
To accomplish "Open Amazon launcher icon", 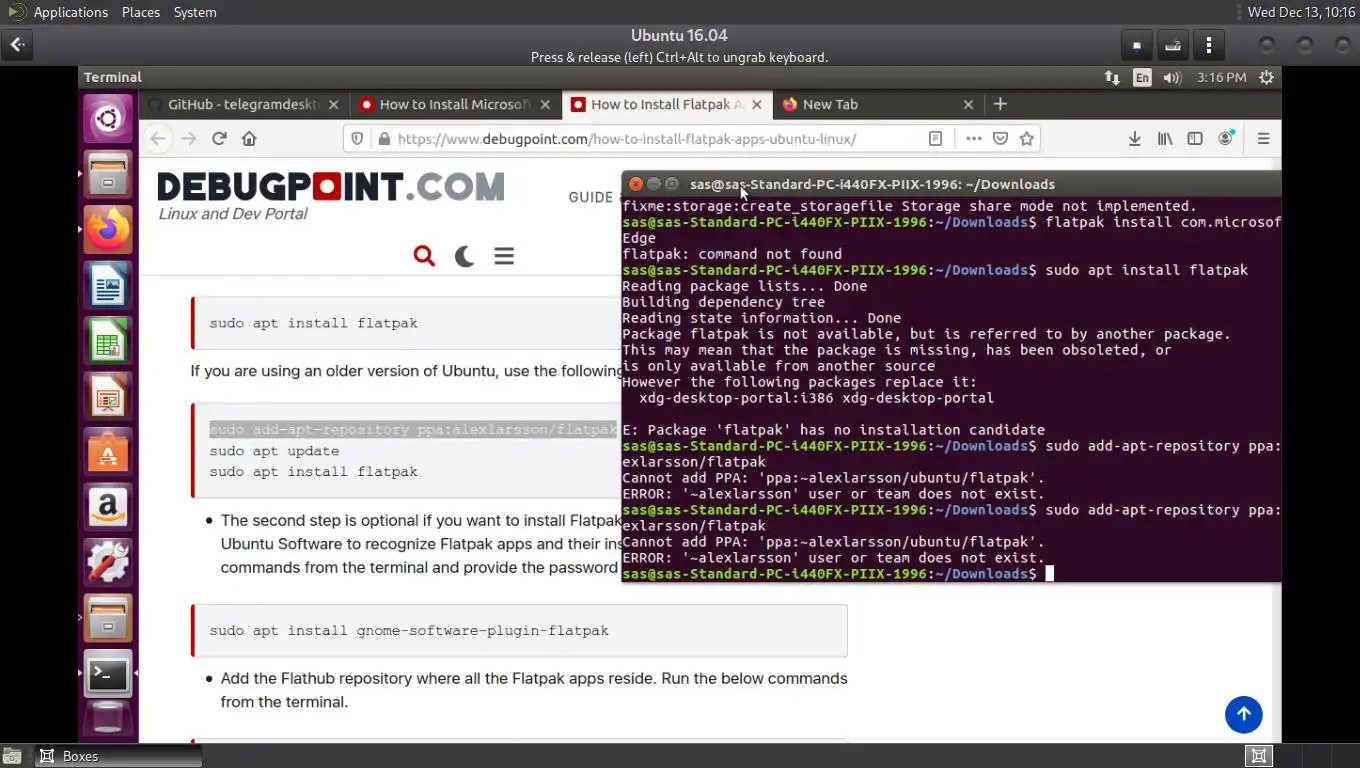I will (x=108, y=507).
